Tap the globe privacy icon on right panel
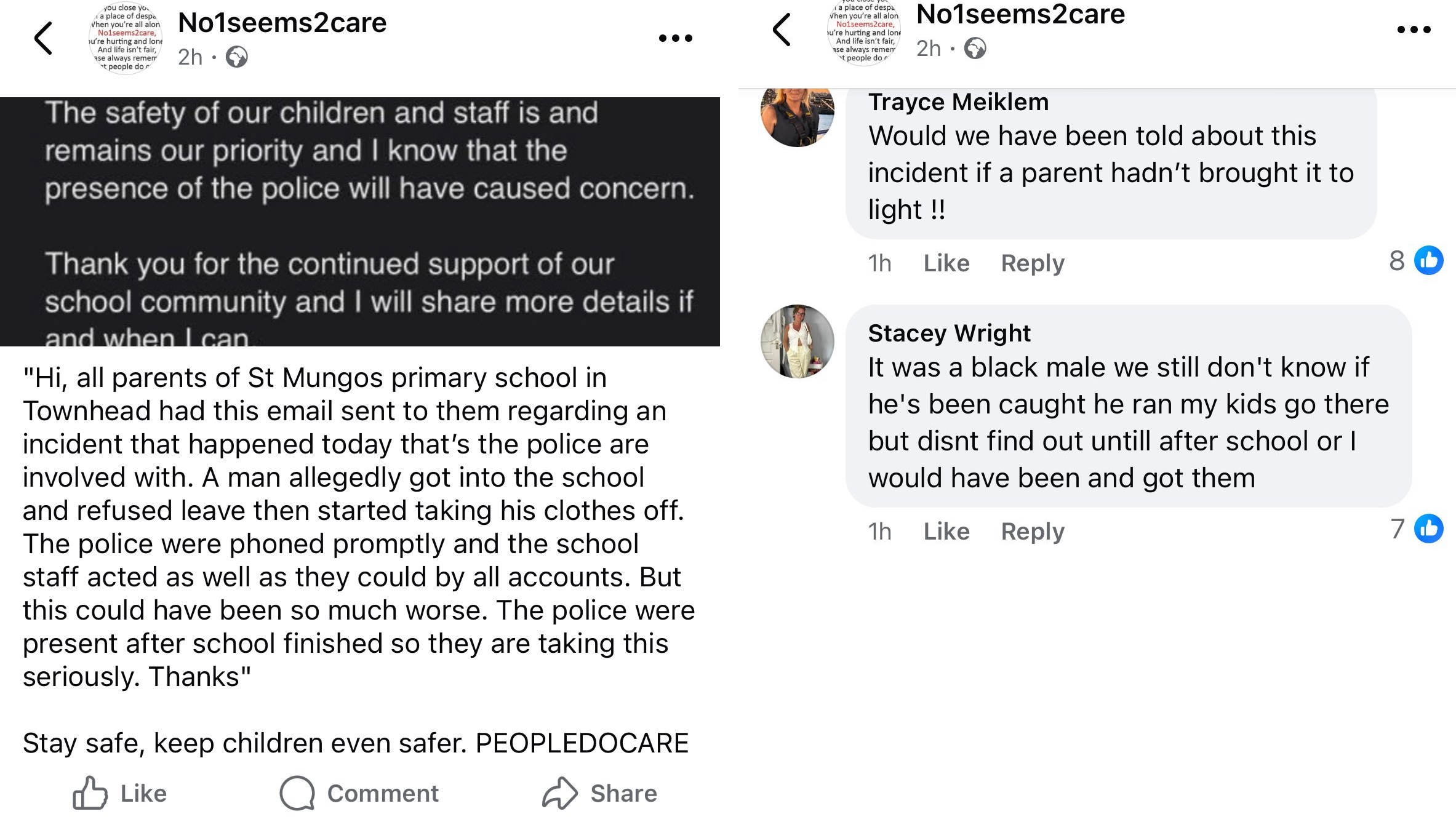 975,48
